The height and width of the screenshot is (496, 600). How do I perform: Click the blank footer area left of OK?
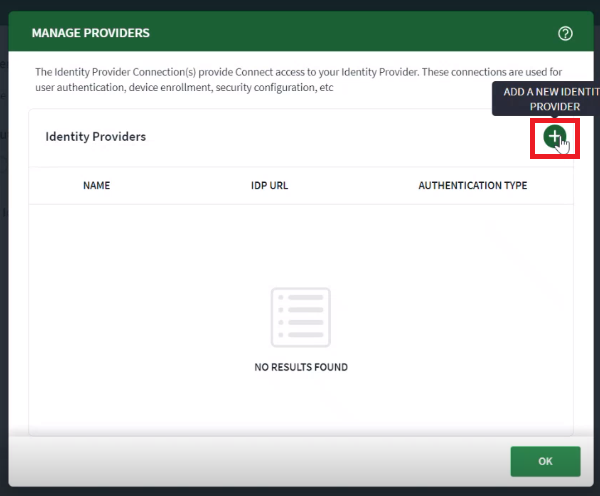pyautogui.click(x=250, y=461)
